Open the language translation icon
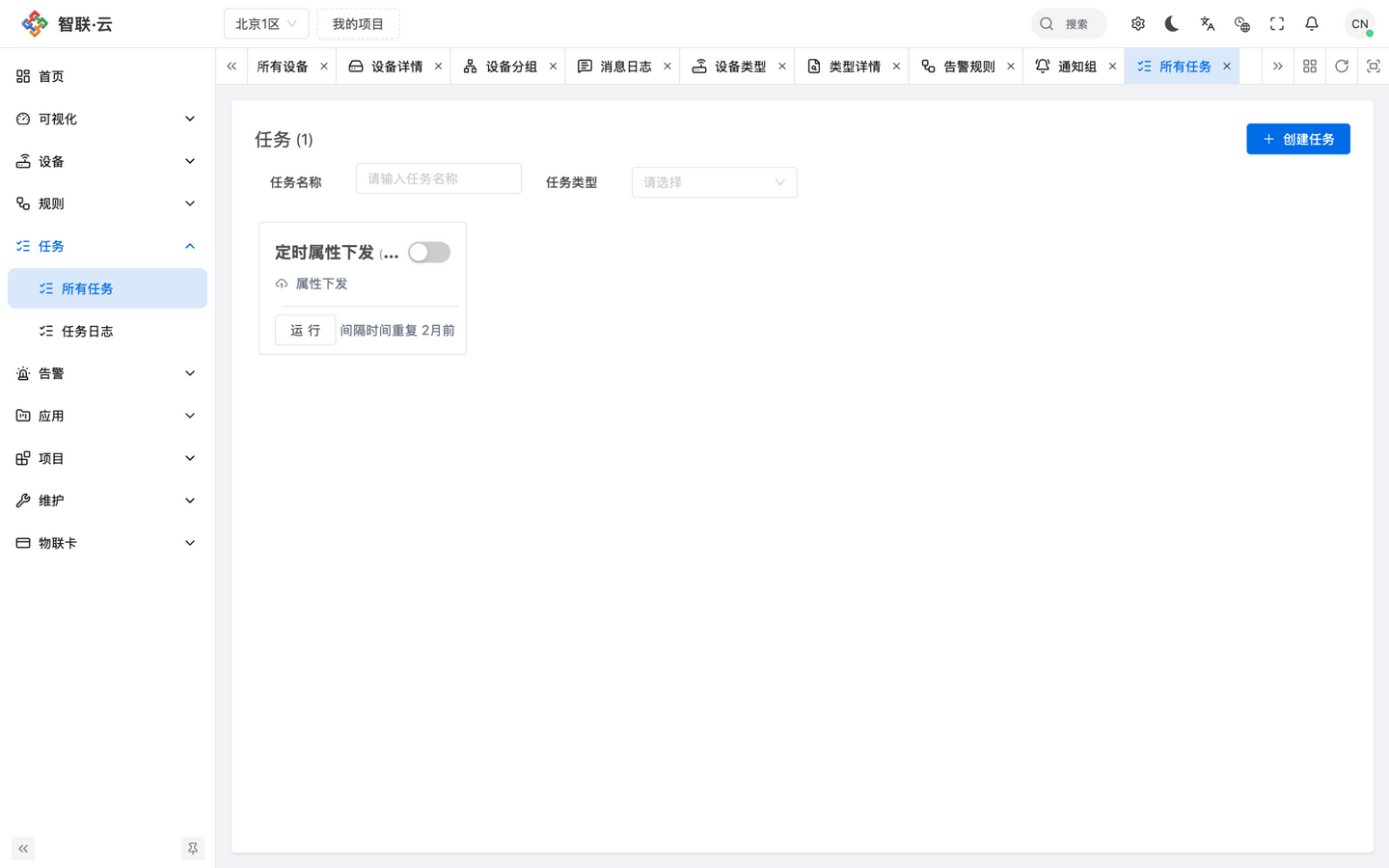 (1208, 24)
